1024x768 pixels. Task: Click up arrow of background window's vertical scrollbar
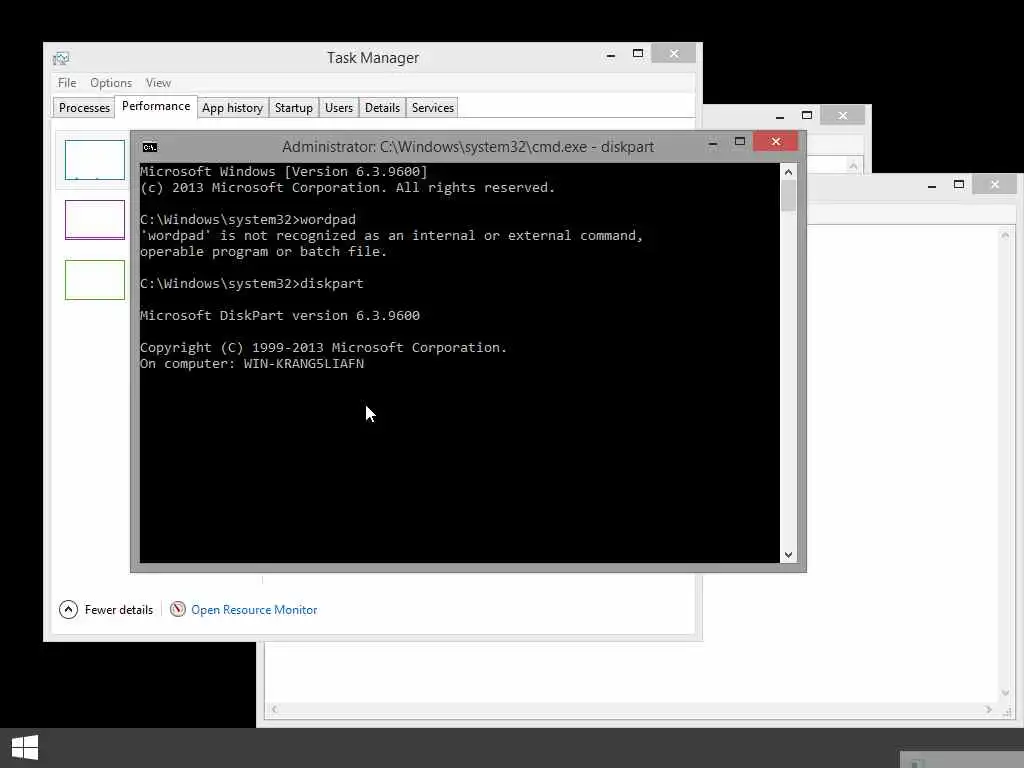1005,235
